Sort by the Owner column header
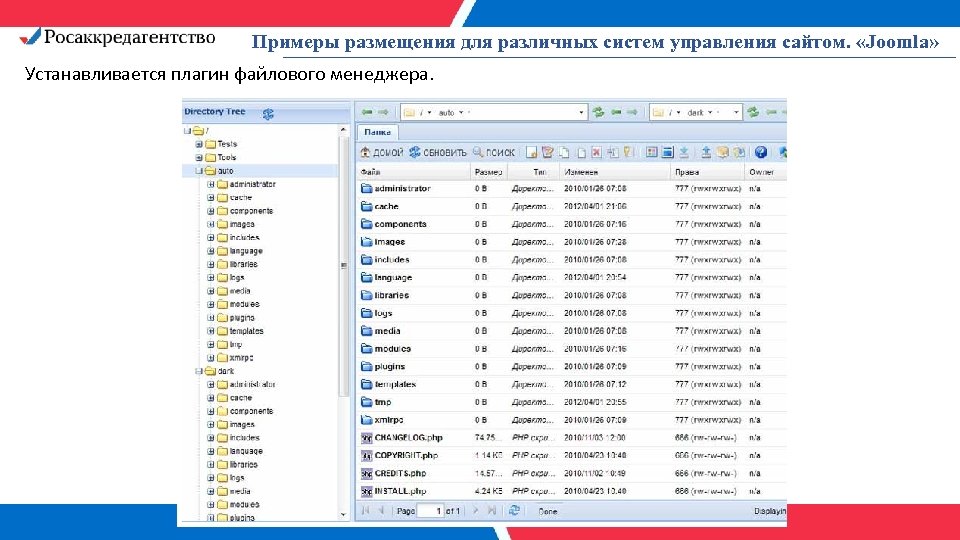Screen dimensions: 960x540 click(x=765, y=172)
